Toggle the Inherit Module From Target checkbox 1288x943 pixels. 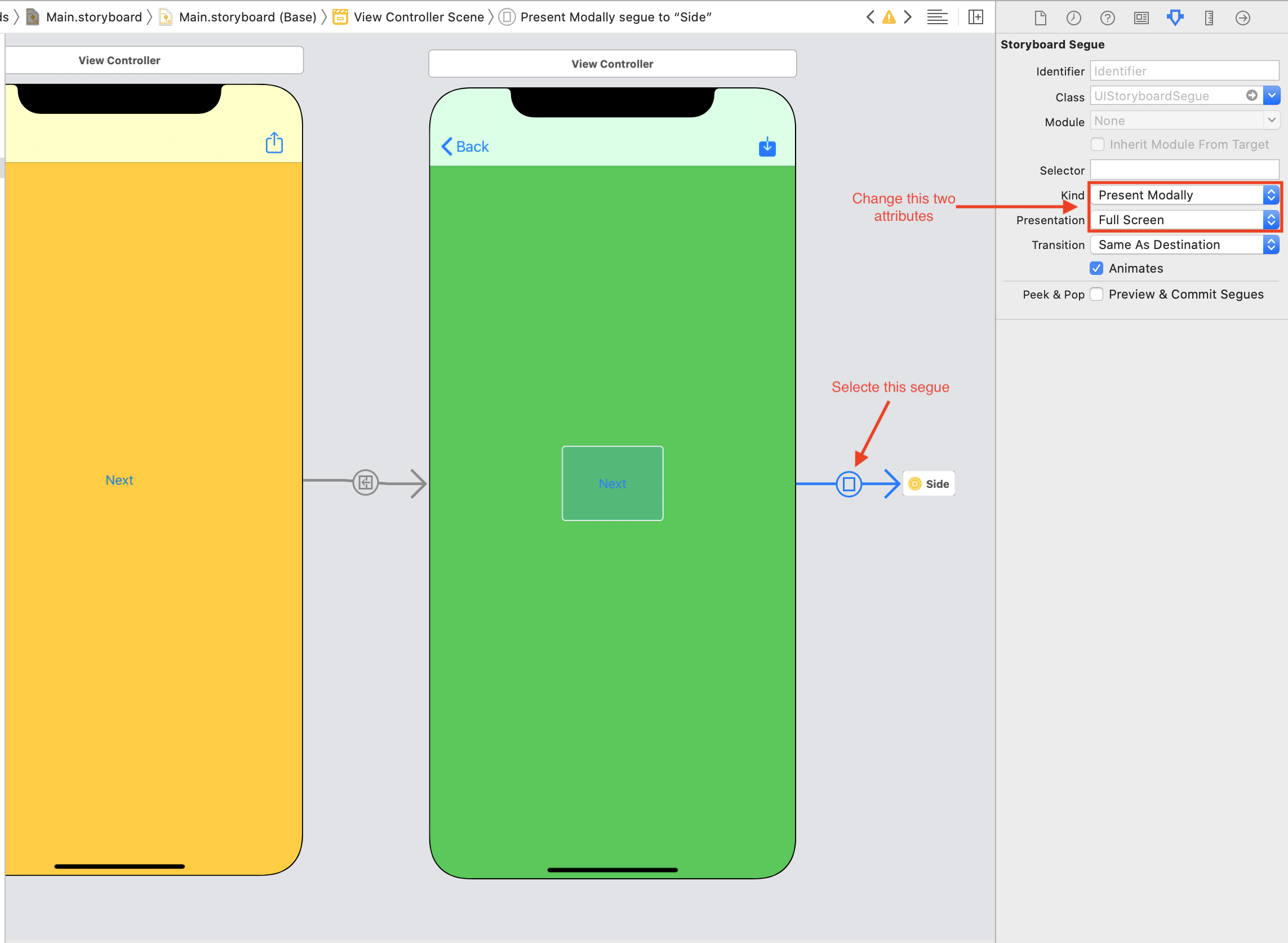pyautogui.click(x=1098, y=145)
